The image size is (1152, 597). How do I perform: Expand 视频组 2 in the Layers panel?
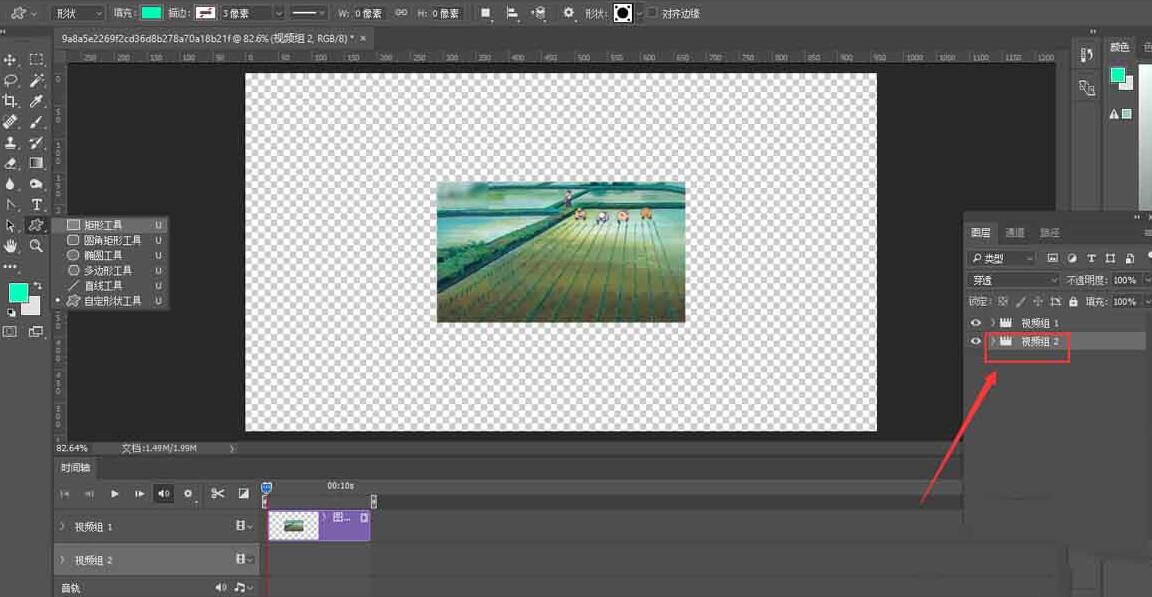pyautogui.click(x=993, y=341)
